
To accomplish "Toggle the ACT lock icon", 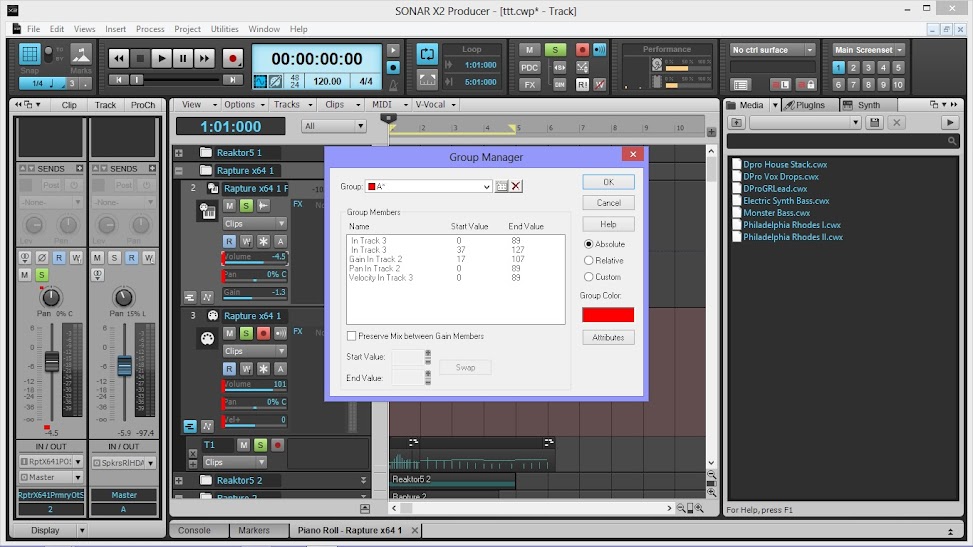I will coord(805,84).
